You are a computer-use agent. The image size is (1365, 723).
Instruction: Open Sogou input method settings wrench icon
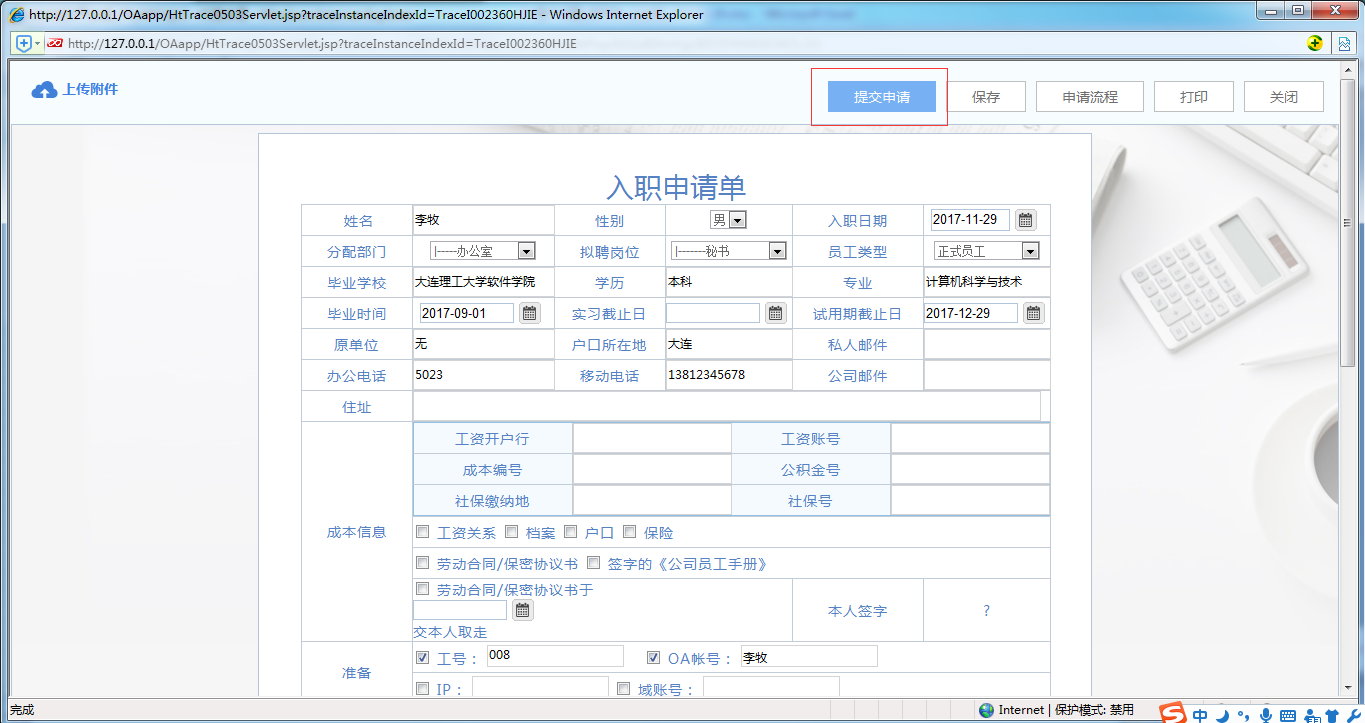click(1354, 713)
